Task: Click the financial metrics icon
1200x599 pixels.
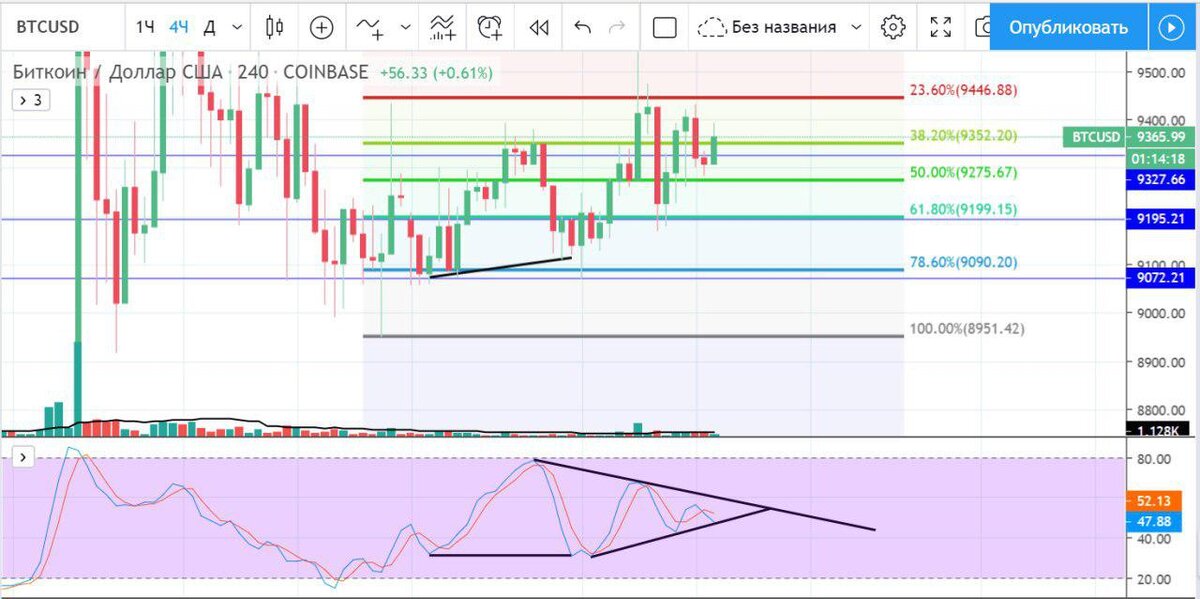Action: [x=441, y=27]
